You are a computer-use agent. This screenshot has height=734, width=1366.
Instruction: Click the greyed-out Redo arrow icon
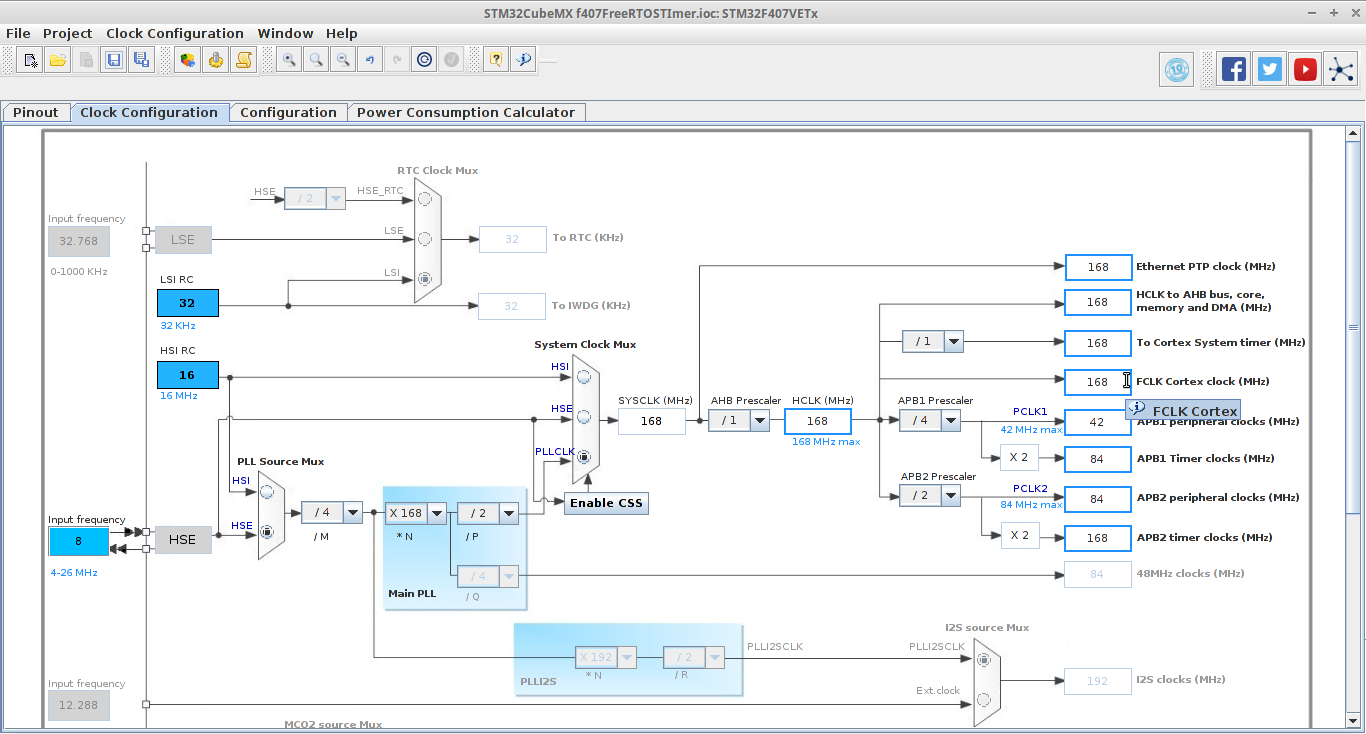(397, 60)
